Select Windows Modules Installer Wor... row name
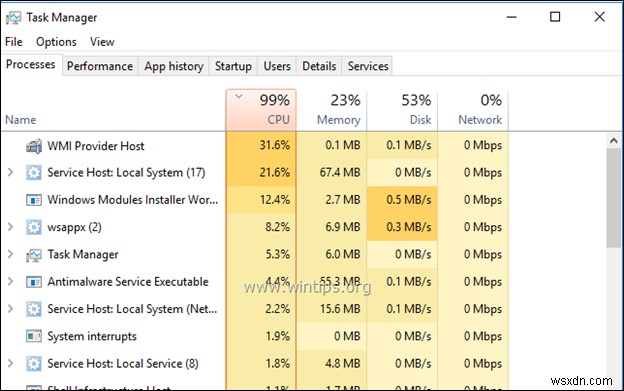624x391 pixels. 133,200
